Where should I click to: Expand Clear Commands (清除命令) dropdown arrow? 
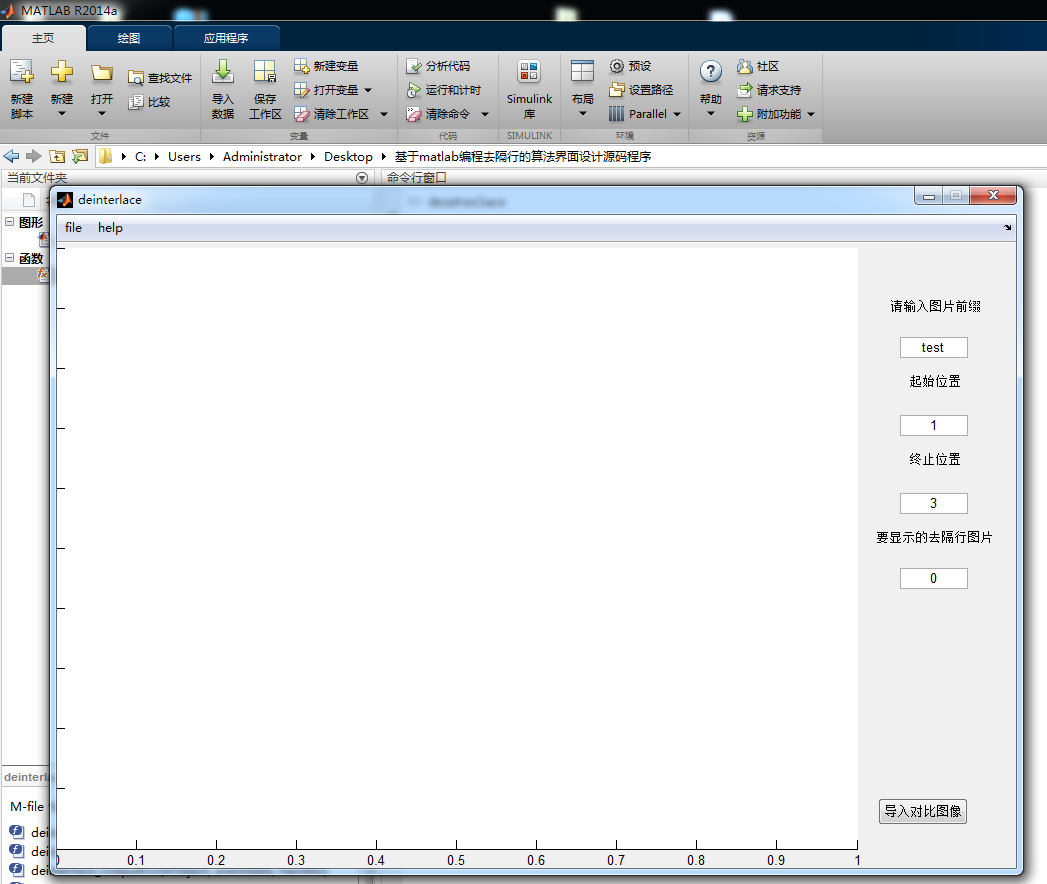click(485, 114)
